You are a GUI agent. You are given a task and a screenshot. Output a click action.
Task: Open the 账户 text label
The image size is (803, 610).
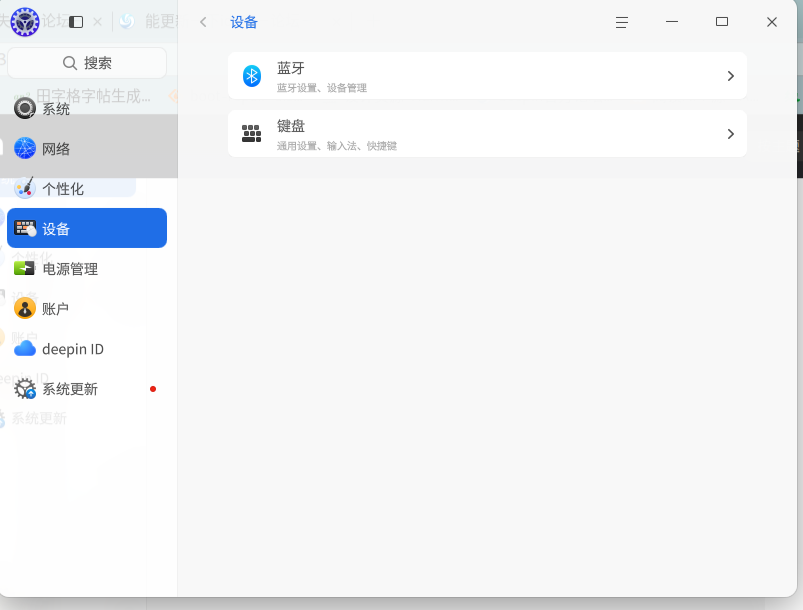(55, 309)
